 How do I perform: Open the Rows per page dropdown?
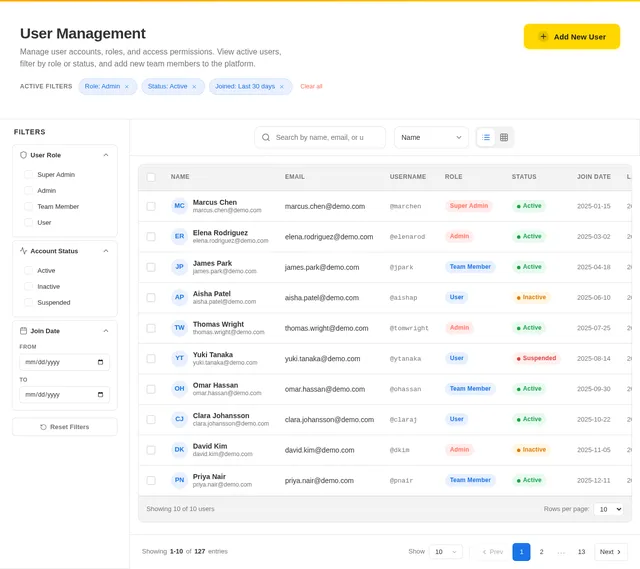pyautogui.click(x=608, y=509)
